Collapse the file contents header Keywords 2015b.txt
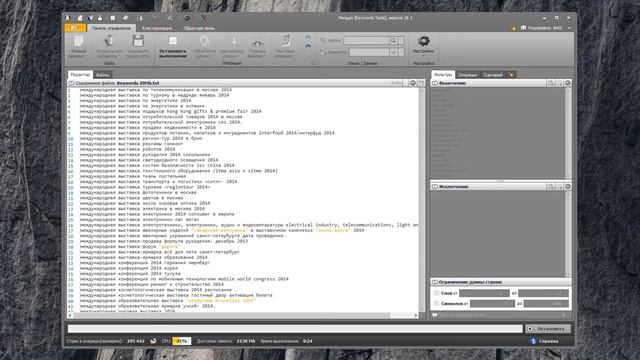 tap(71, 83)
